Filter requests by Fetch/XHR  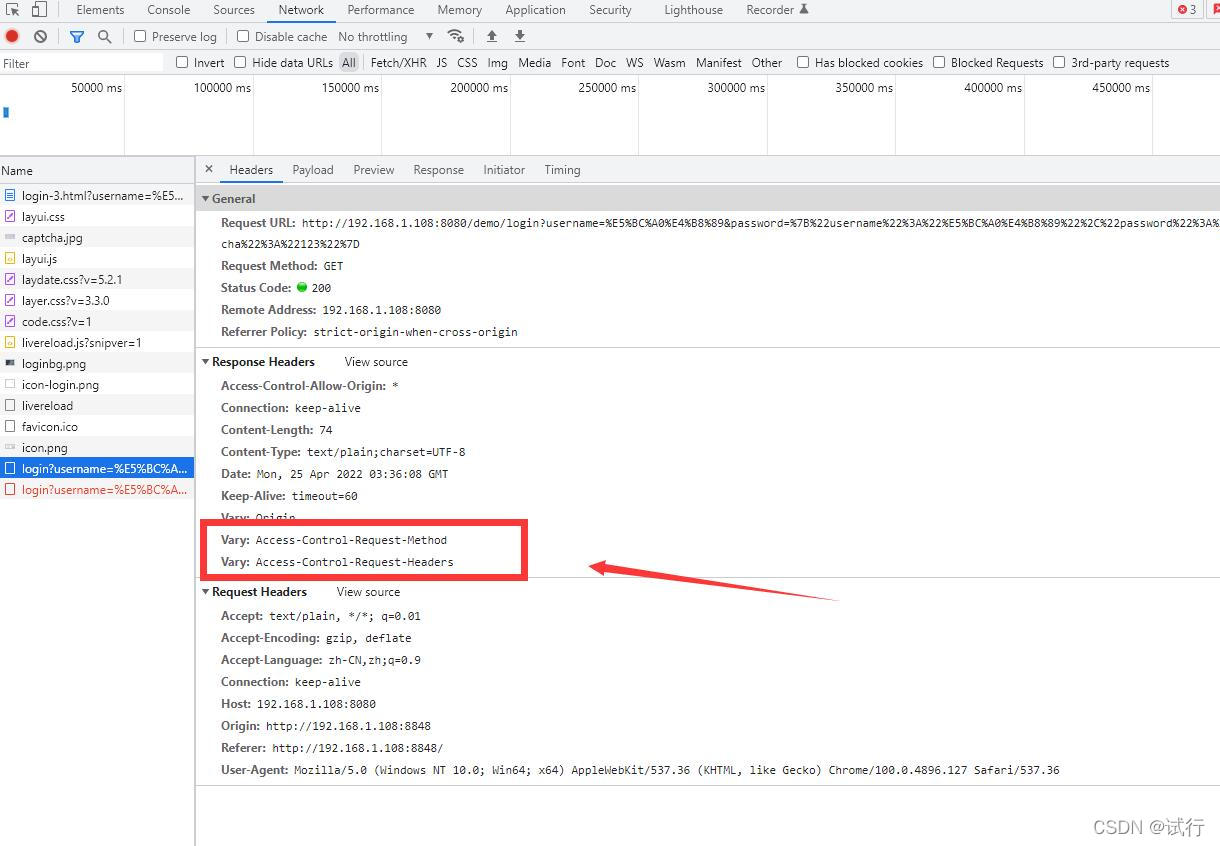(398, 62)
